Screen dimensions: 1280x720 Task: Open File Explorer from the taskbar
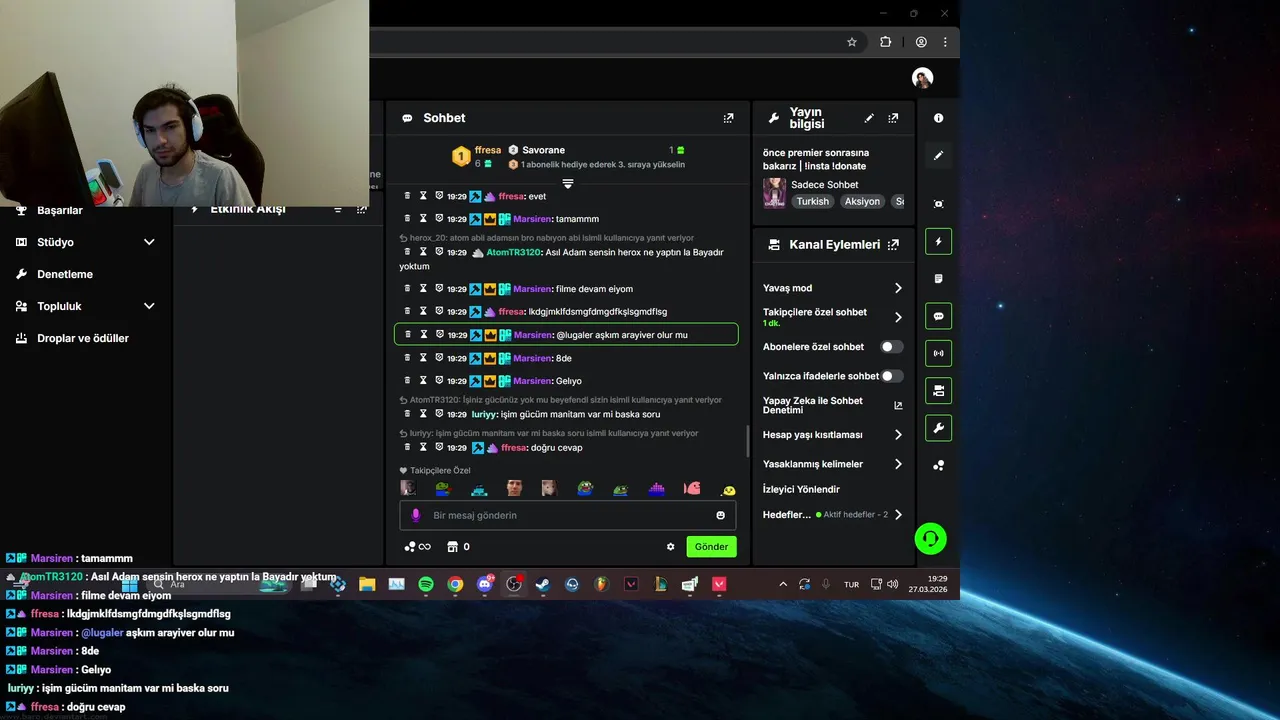367,584
